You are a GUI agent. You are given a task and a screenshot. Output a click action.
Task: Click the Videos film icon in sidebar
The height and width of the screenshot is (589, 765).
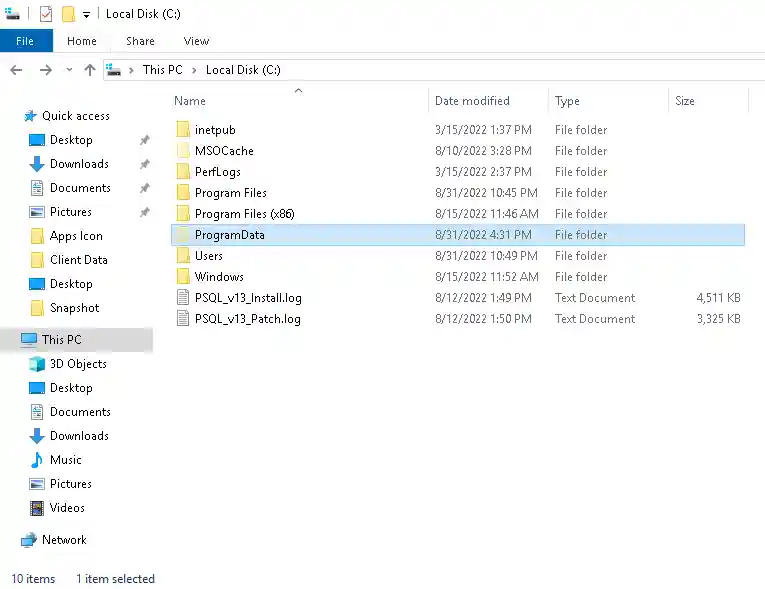click(x=37, y=508)
